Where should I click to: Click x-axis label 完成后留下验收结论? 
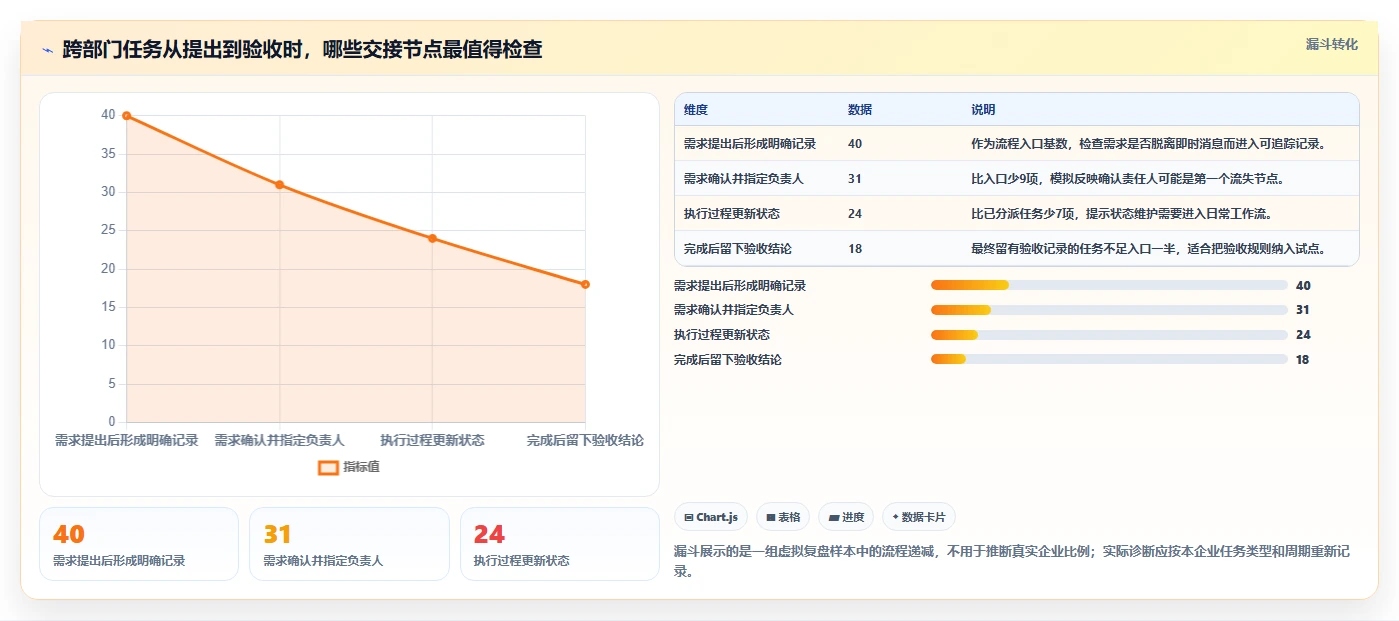coord(585,440)
